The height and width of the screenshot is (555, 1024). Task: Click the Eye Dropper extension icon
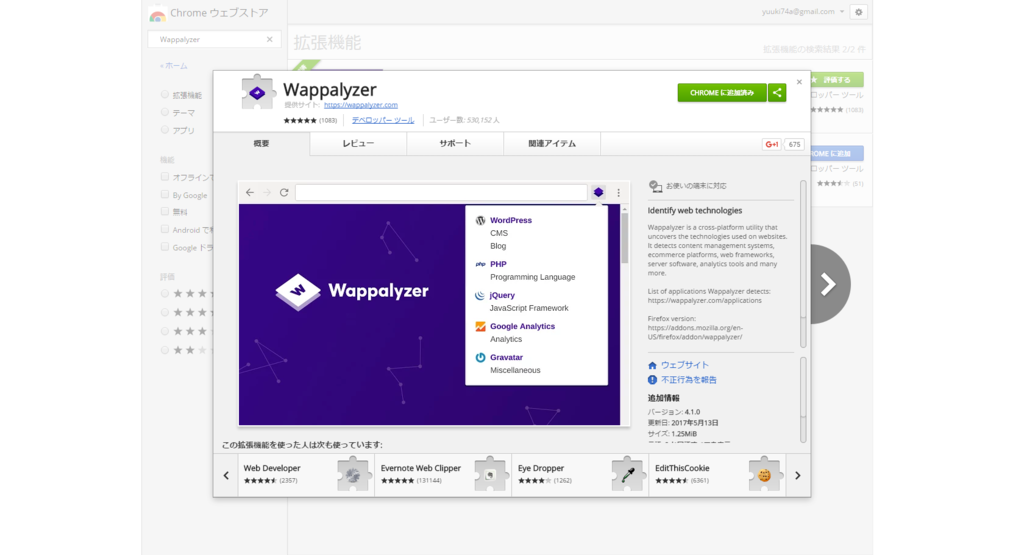628,474
